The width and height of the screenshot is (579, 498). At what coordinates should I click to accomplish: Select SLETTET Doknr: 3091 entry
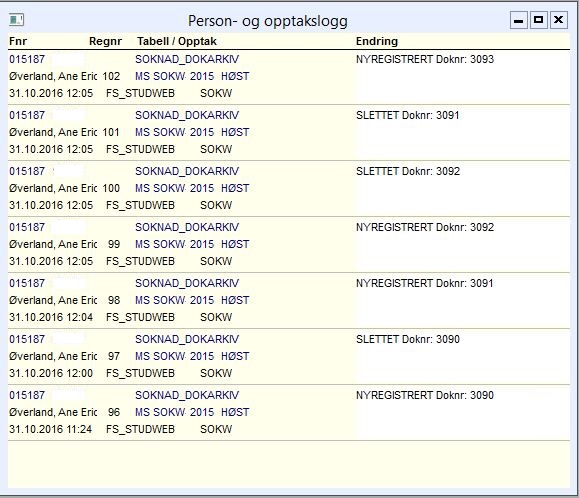(x=408, y=115)
